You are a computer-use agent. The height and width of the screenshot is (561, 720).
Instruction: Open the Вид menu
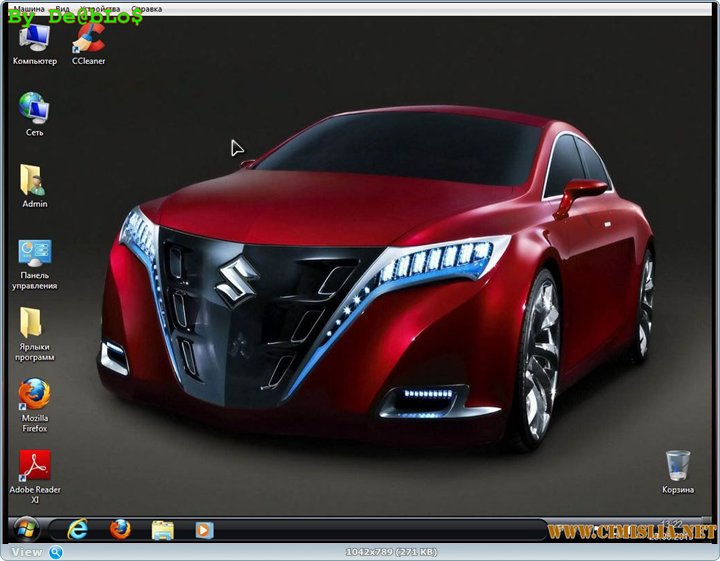(x=63, y=9)
